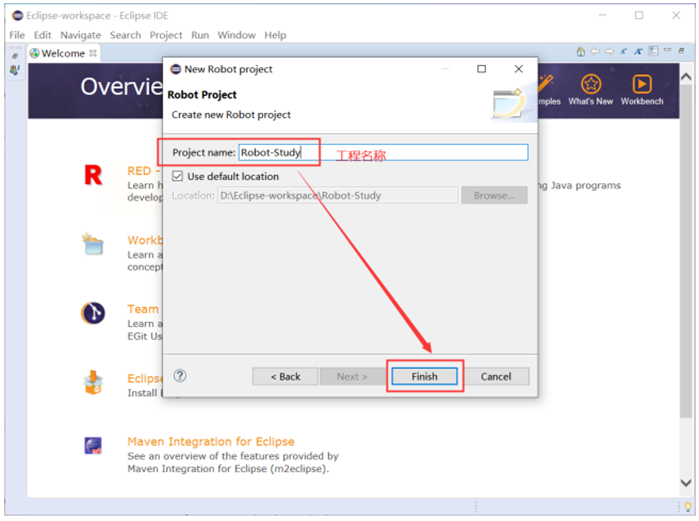Open the Window menu
699x521 pixels.
point(236,35)
